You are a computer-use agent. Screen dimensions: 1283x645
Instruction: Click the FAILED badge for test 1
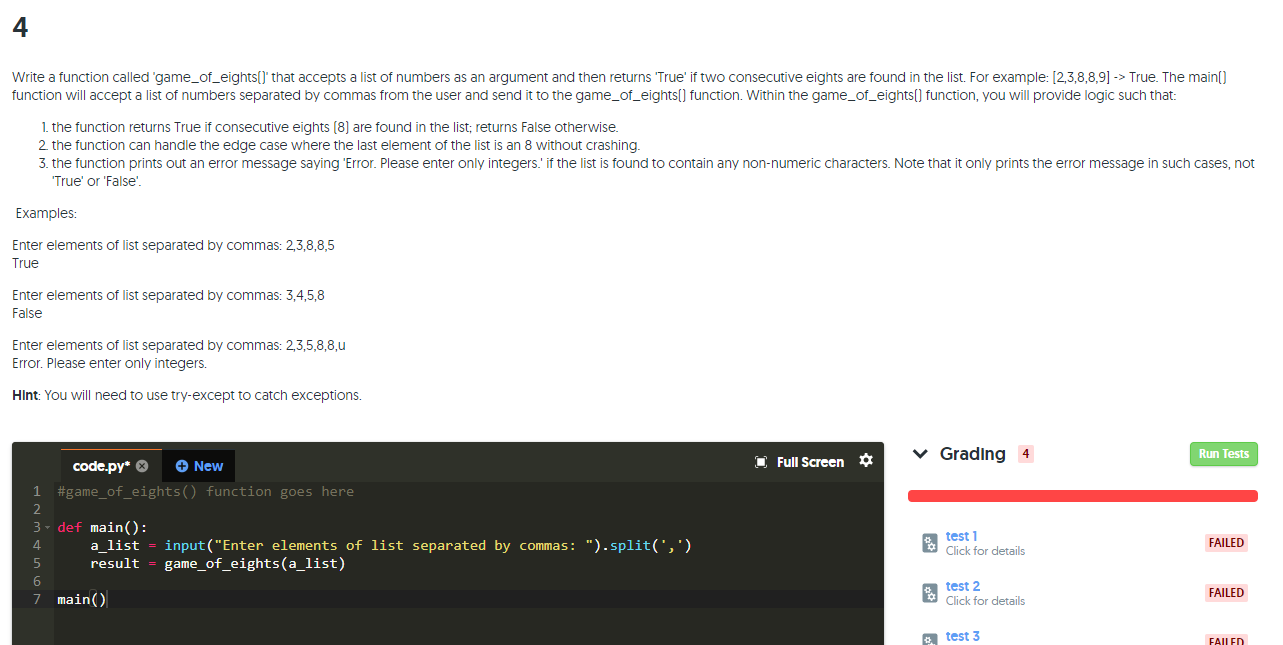pos(1225,542)
